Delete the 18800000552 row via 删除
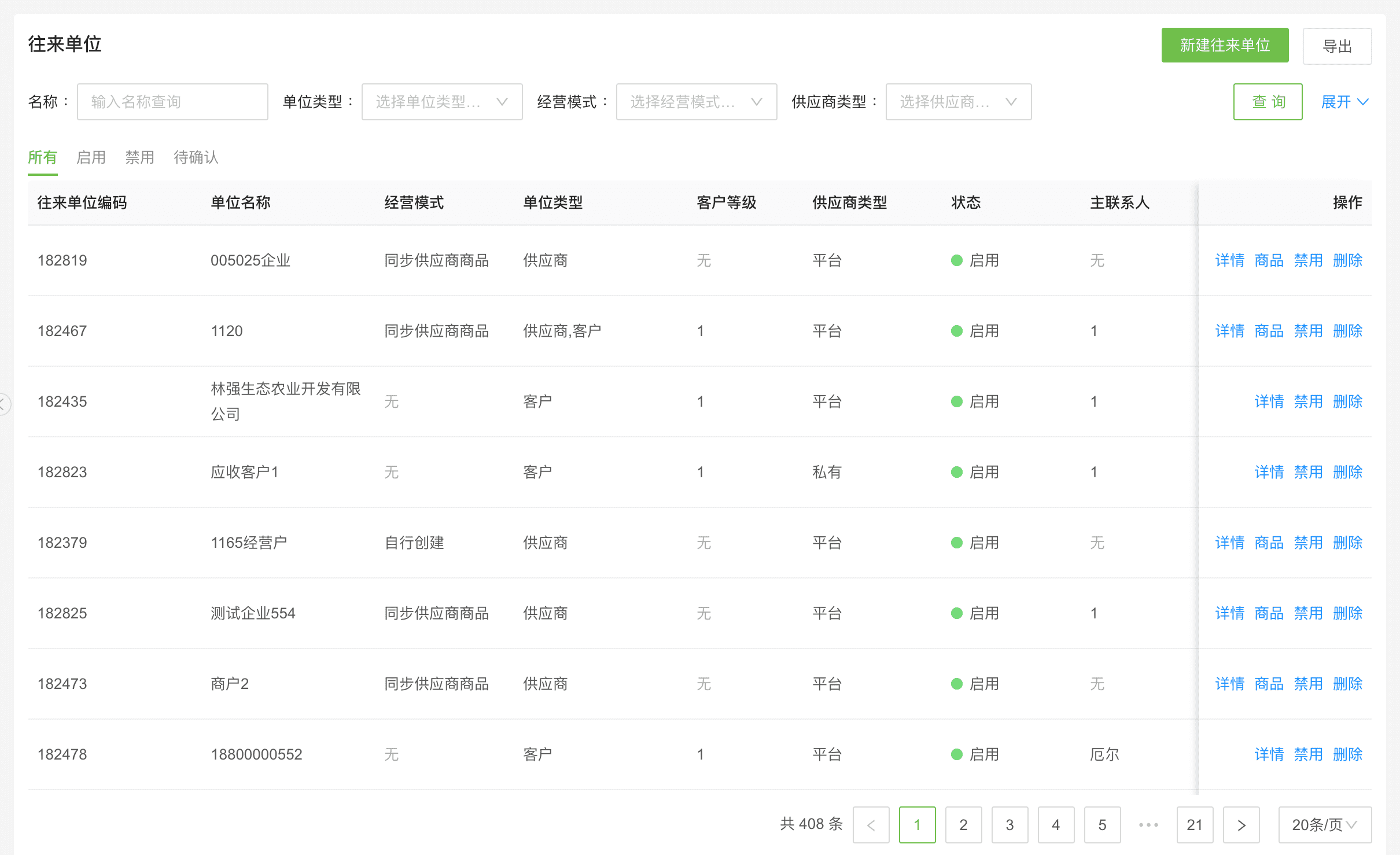1400x855 pixels. coord(1347,754)
